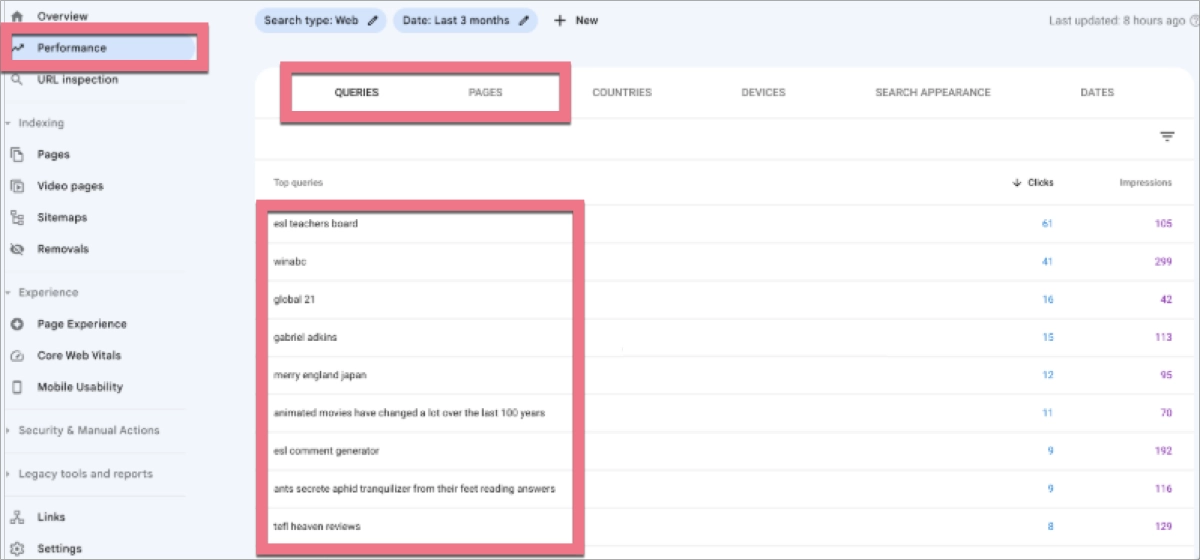Click the Page Experience plus-circle icon
Viewport: 1200px width, 560px height.
pos(16,324)
